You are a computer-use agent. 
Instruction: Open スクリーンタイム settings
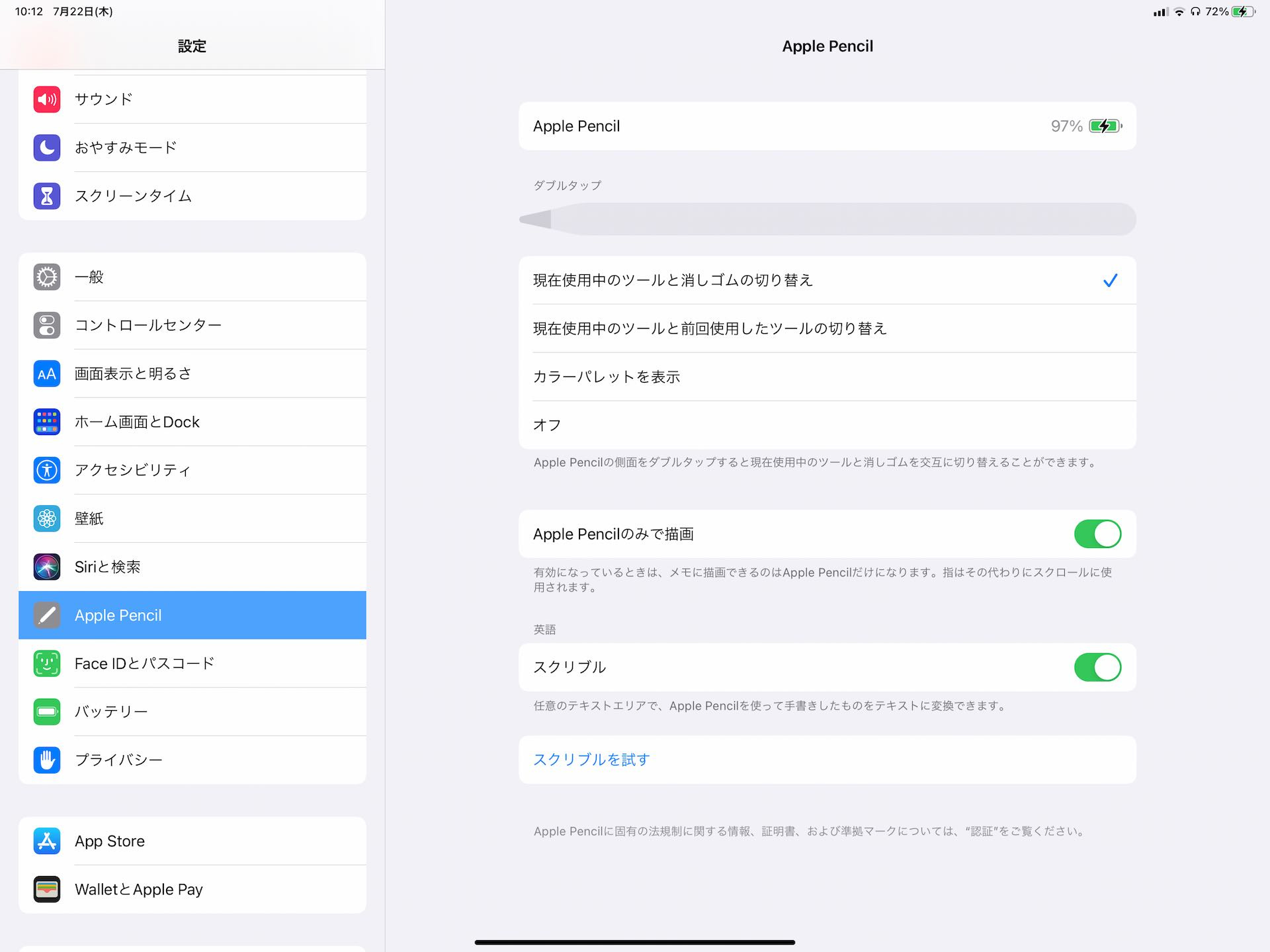pyautogui.click(x=192, y=196)
